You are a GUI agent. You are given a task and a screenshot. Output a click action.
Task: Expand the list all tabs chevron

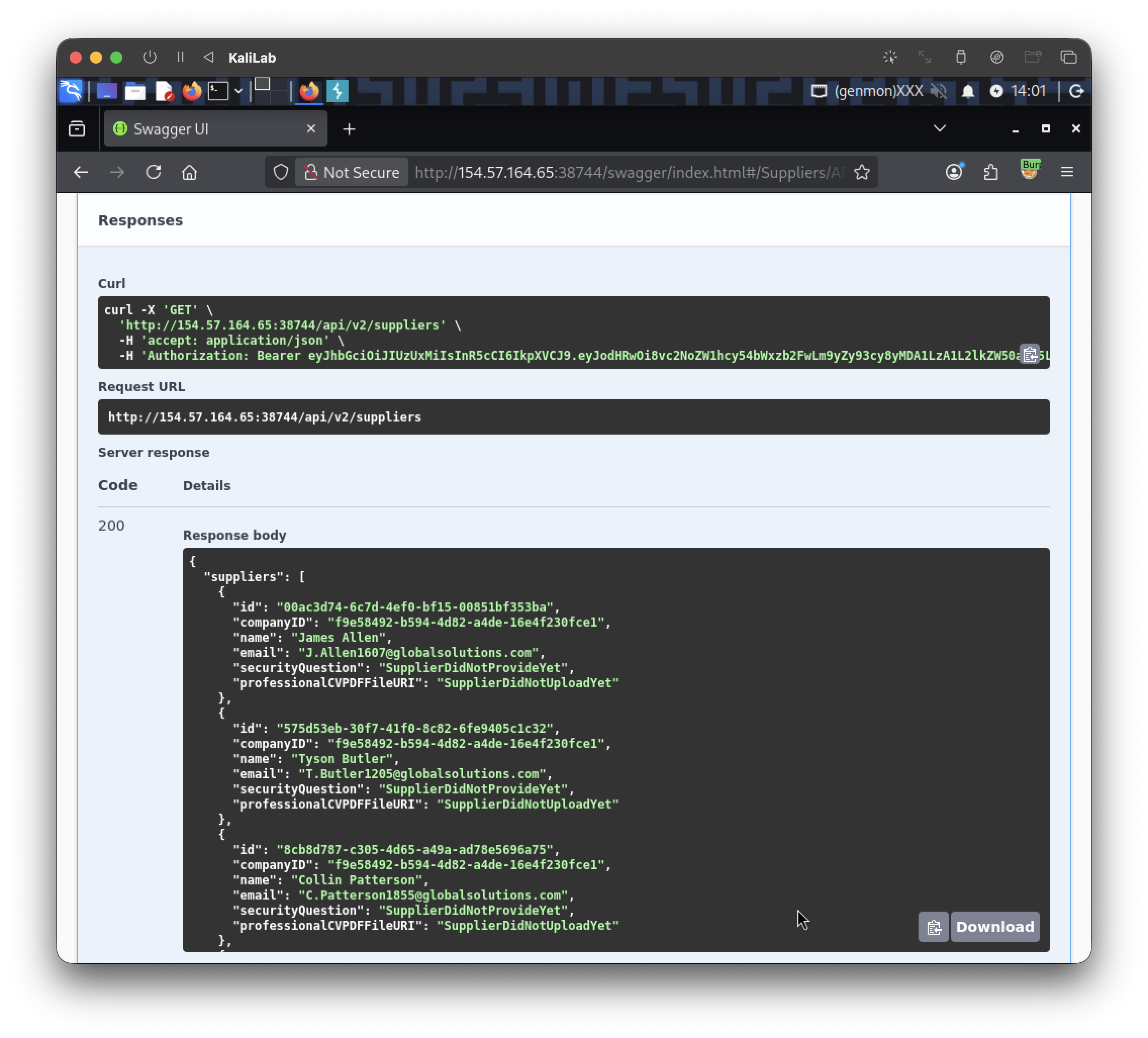click(x=940, y=129)
